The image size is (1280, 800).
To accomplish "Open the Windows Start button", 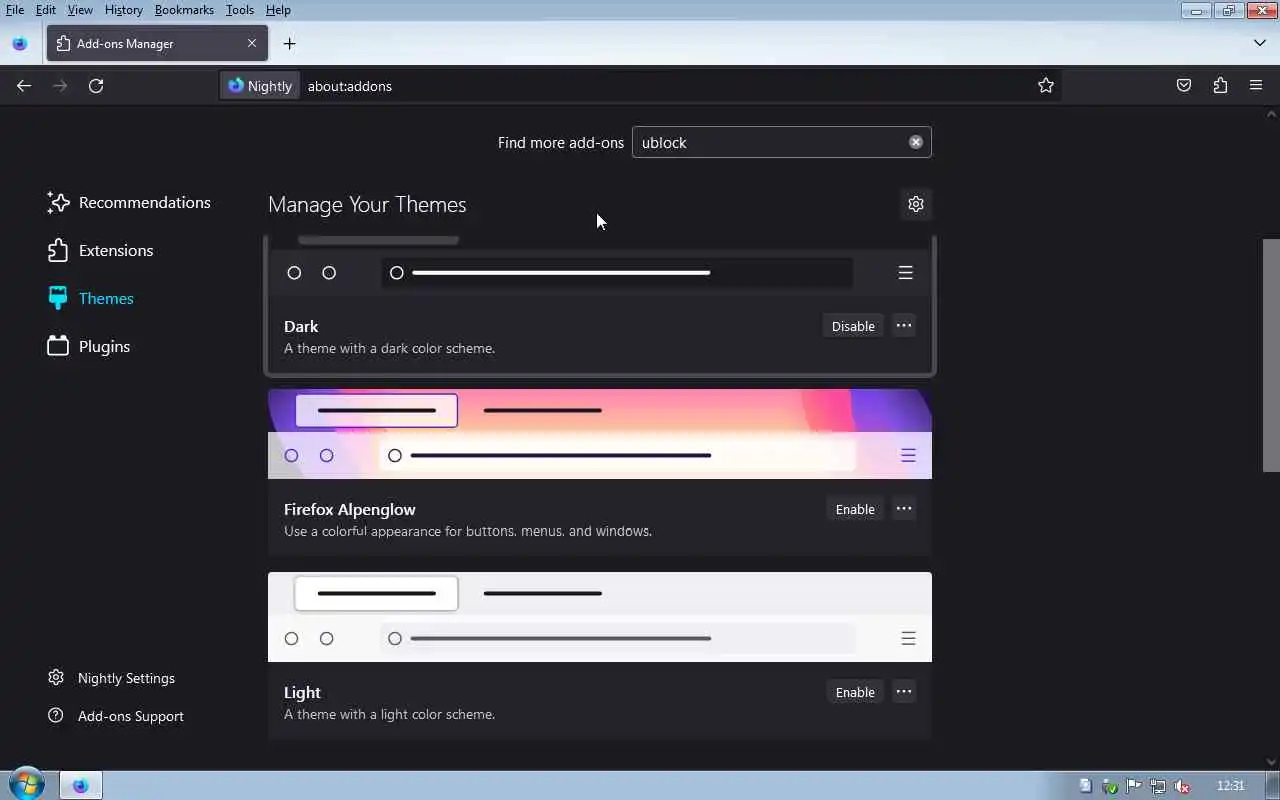I will 26,785.
